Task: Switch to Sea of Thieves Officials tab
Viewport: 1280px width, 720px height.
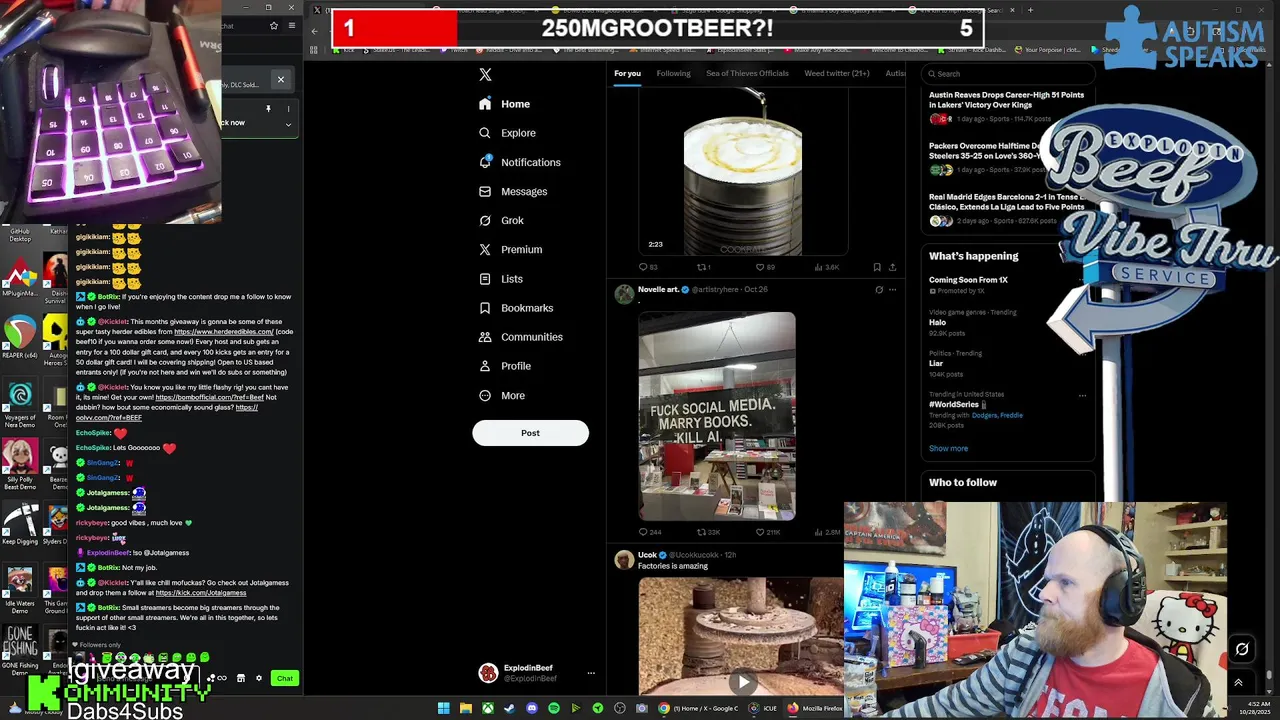Action: point(747,73)
